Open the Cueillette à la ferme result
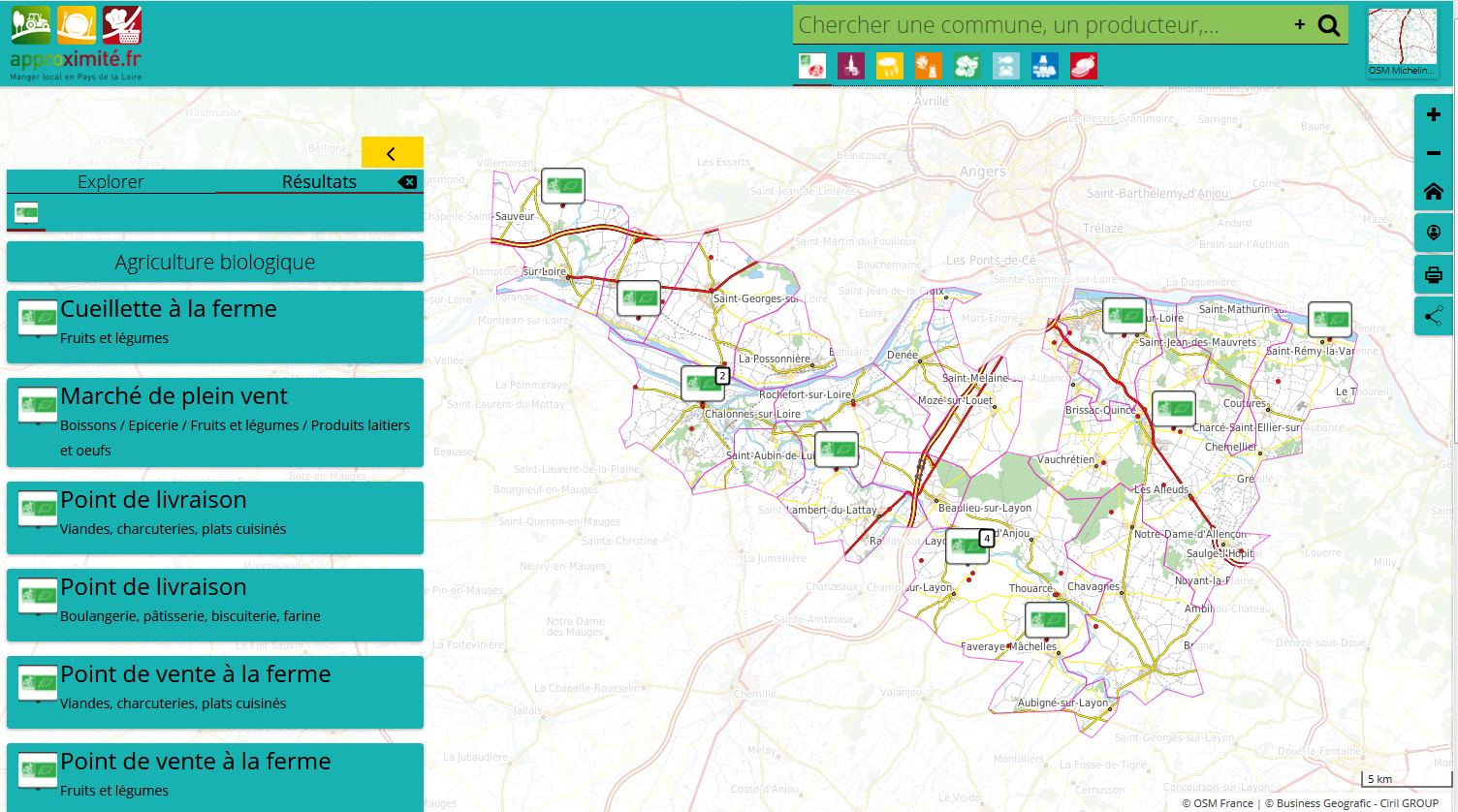Viewport: 1458px width, 812px height. click(215, 327)
